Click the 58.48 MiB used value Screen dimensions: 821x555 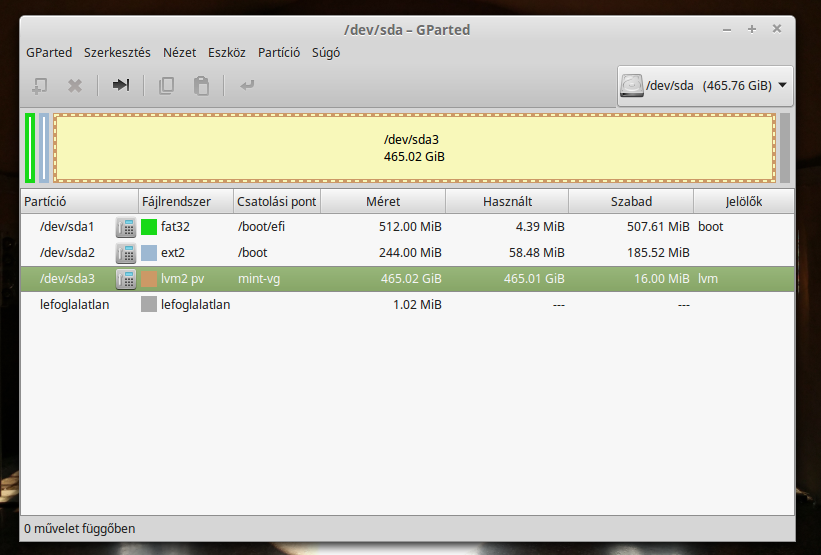537,253
